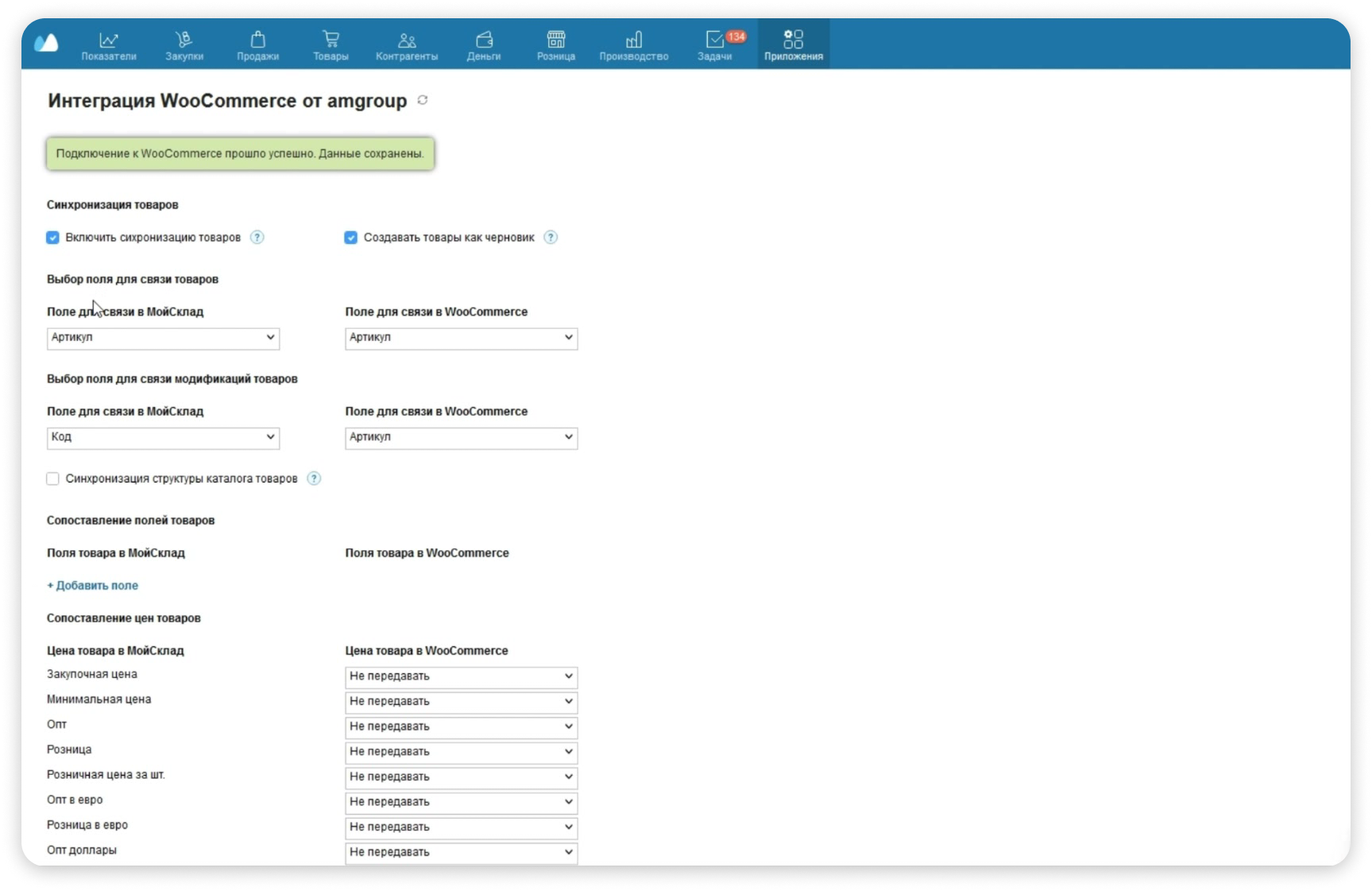Open Опт доллары mapping dropdown

click(461, 852)
